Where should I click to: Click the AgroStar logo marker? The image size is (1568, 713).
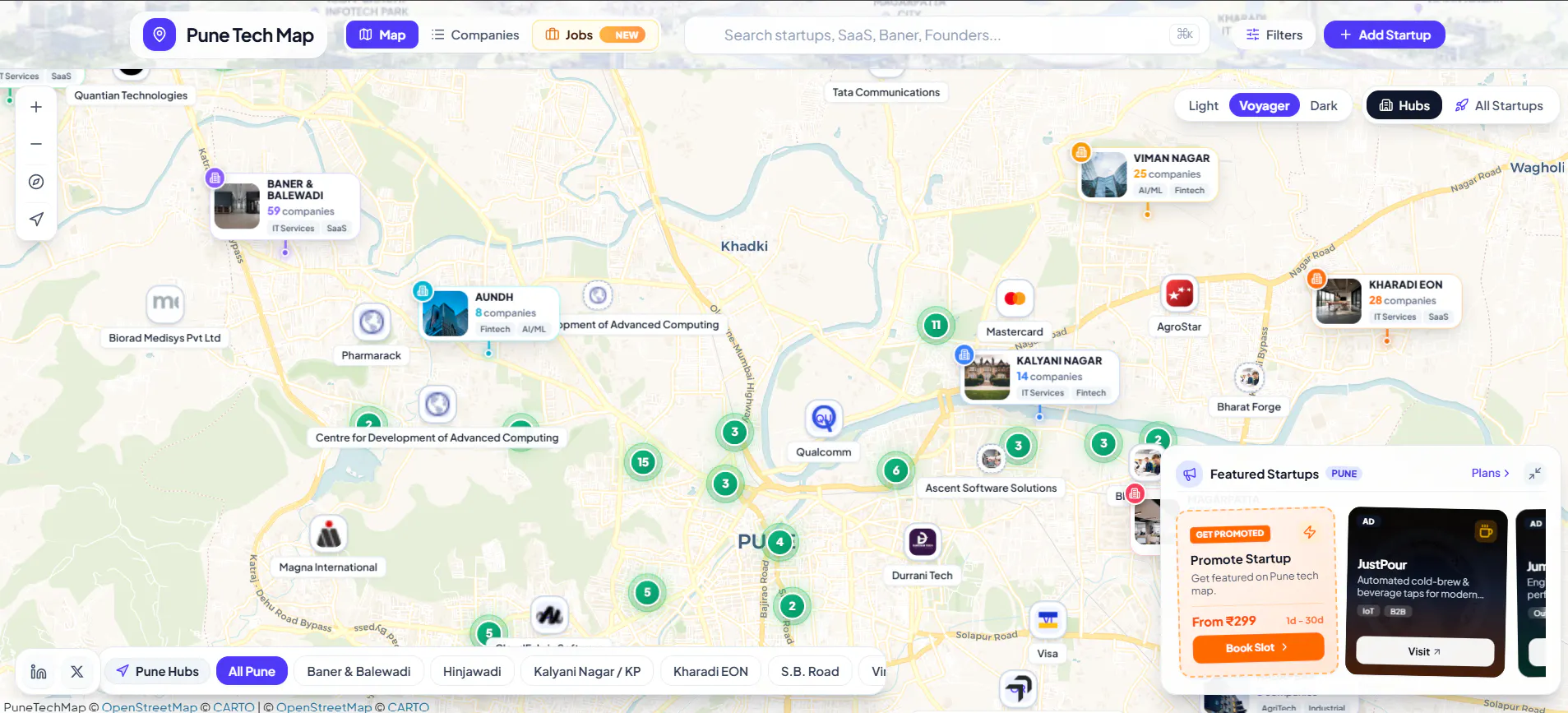1179,294
